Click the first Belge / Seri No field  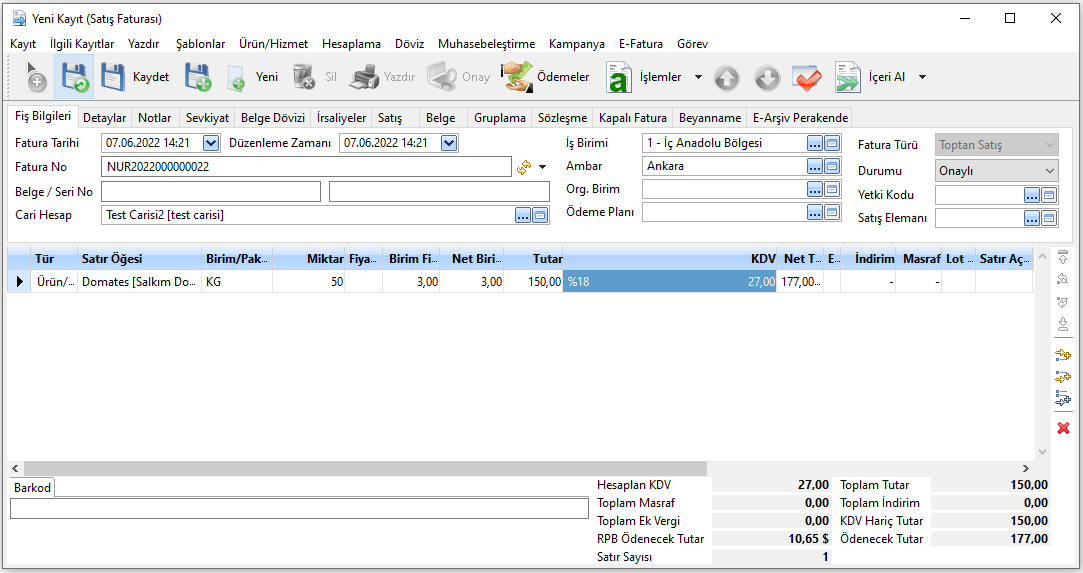click(x=211, y=192)
